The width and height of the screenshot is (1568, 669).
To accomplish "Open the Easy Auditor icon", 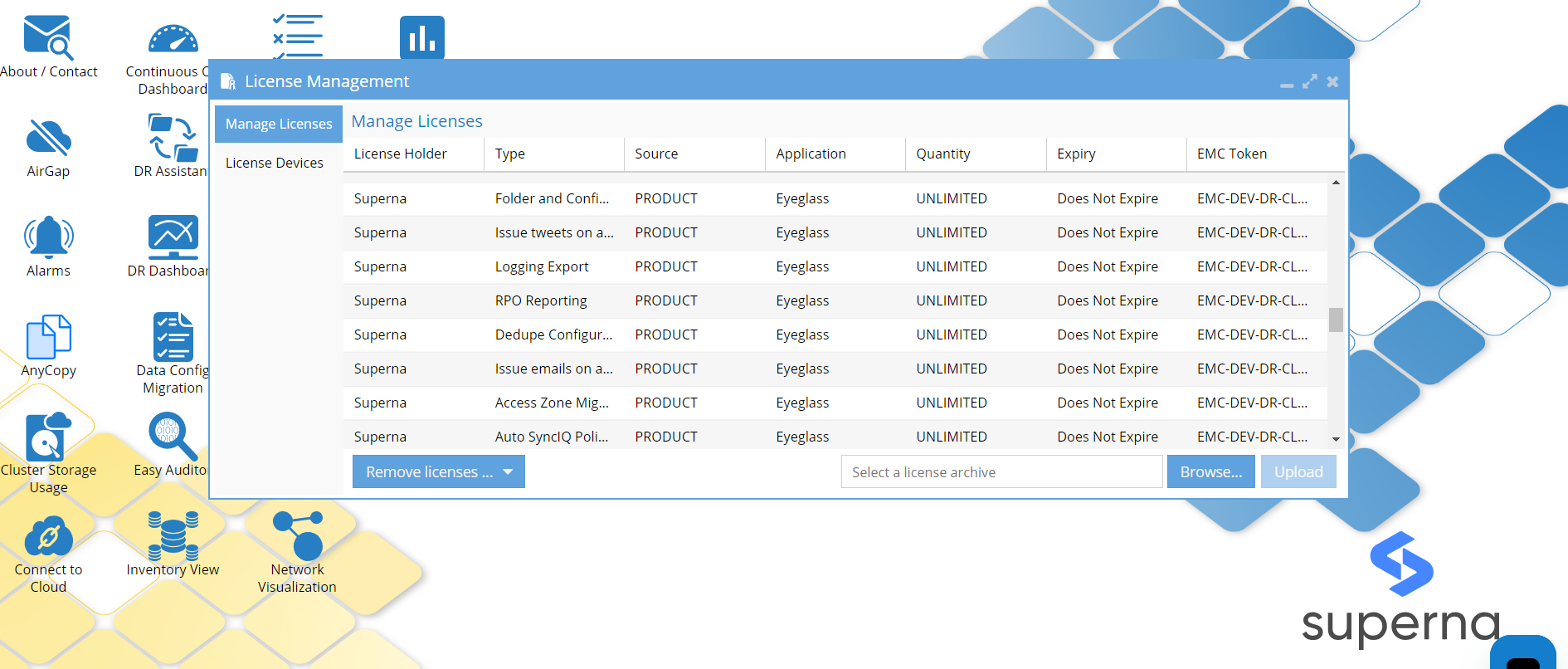I will [x=173, y=437].
